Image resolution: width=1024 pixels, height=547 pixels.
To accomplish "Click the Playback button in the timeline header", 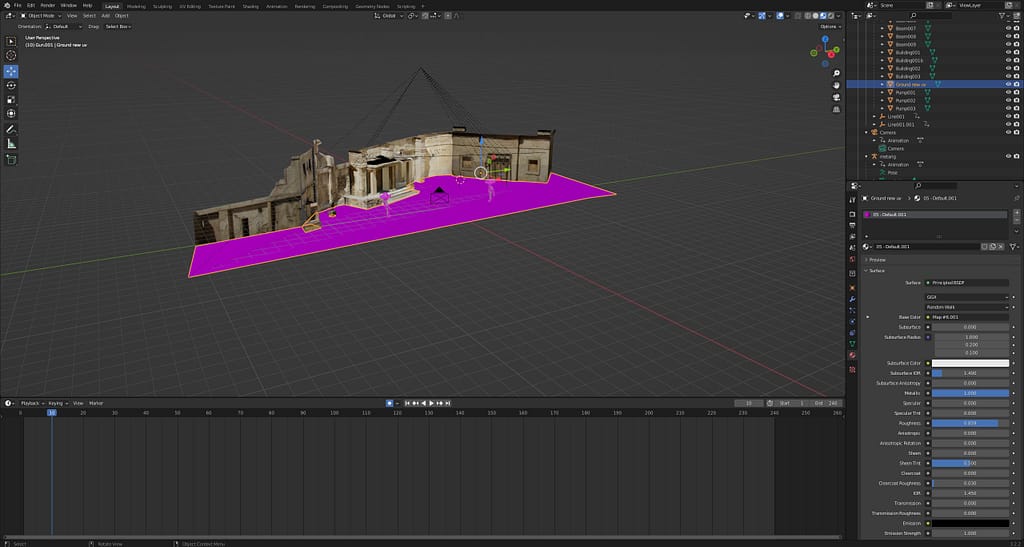I will pyautogui.click(x=30, y=403).
